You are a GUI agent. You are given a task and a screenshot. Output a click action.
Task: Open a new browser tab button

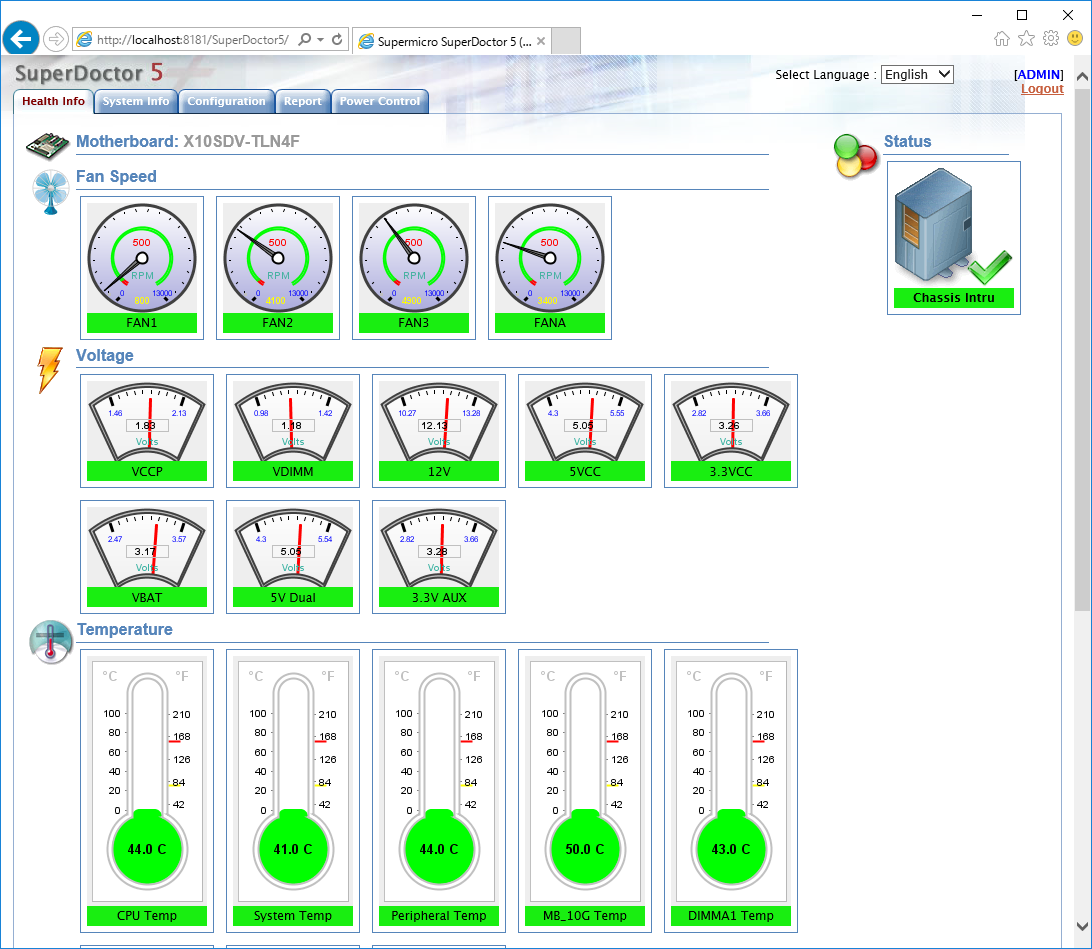click(x=566, y=41)
